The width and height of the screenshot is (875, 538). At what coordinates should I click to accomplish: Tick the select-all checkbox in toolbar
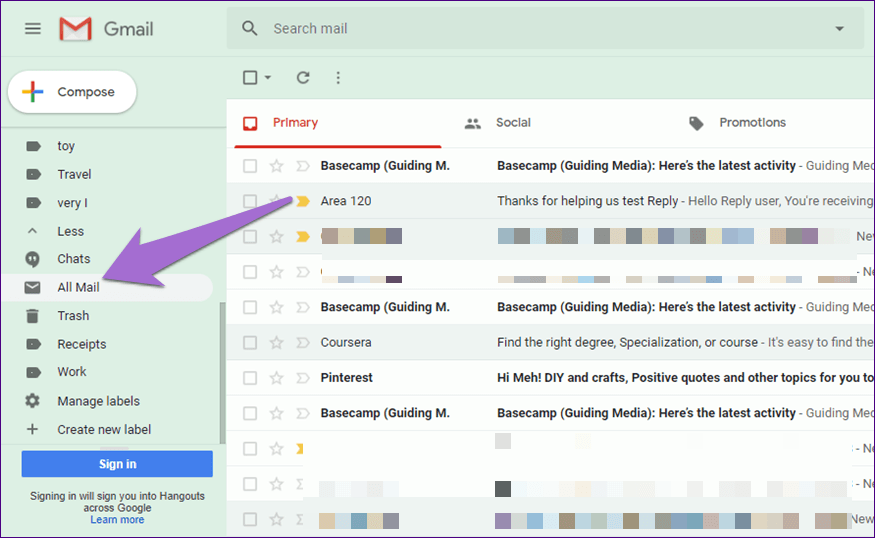250,78
